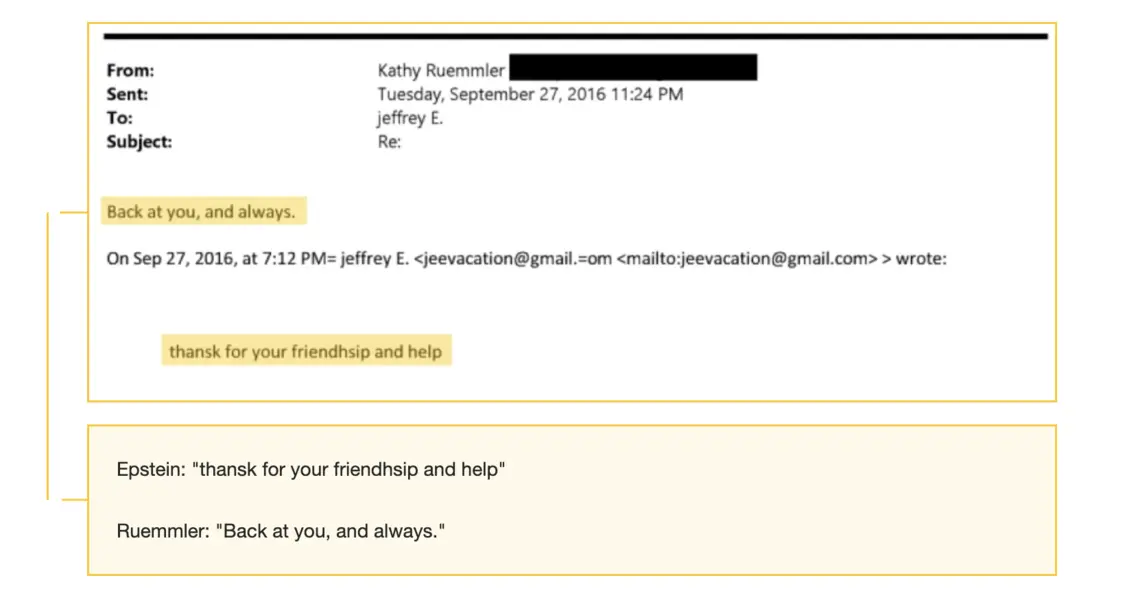This screenshot has width=1125, height=591.
Task: Click the vertical yellow connector line
Action: (48, 355)
